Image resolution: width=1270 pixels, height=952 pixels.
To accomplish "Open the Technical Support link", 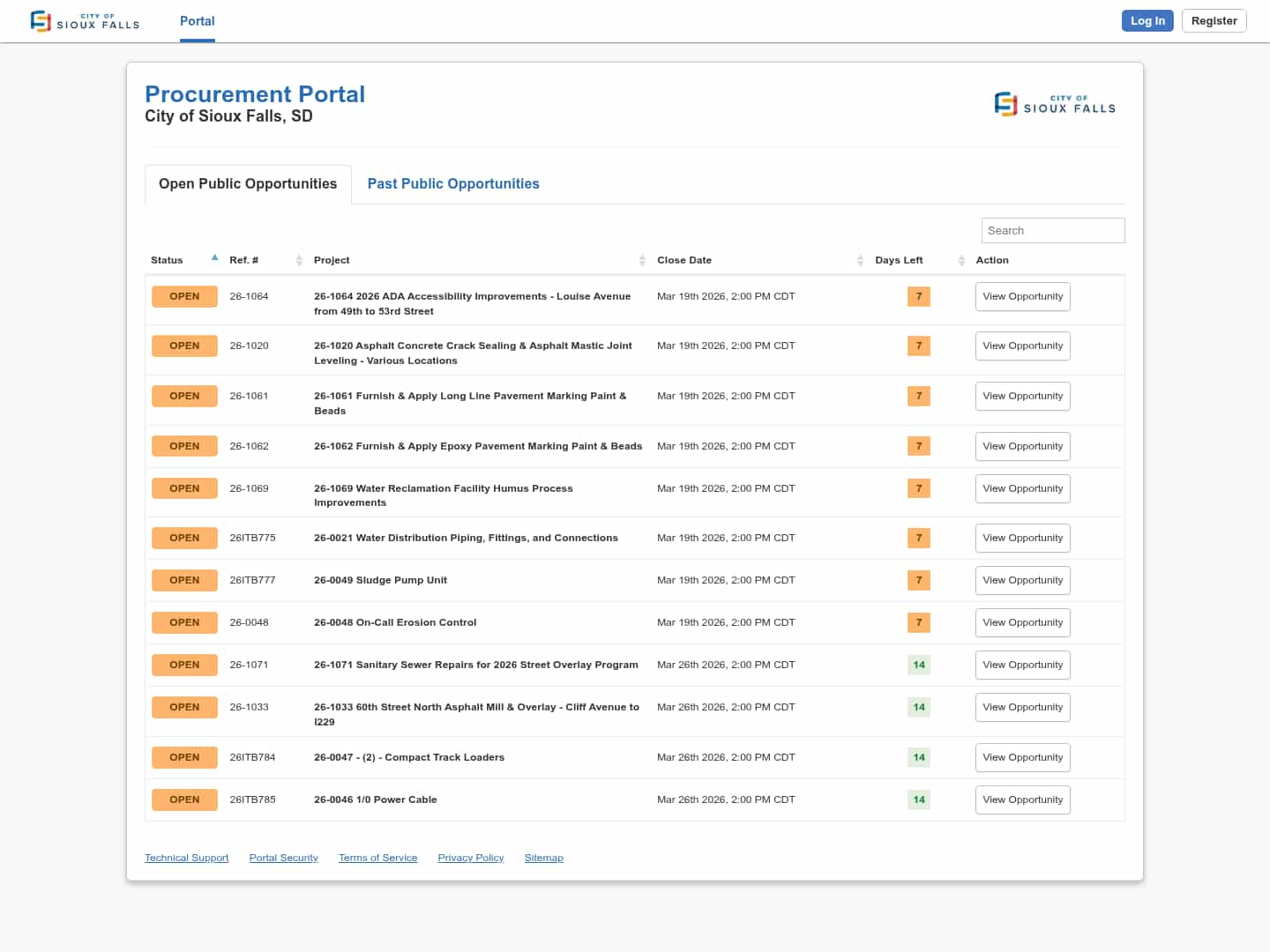I will click(186, 859).
